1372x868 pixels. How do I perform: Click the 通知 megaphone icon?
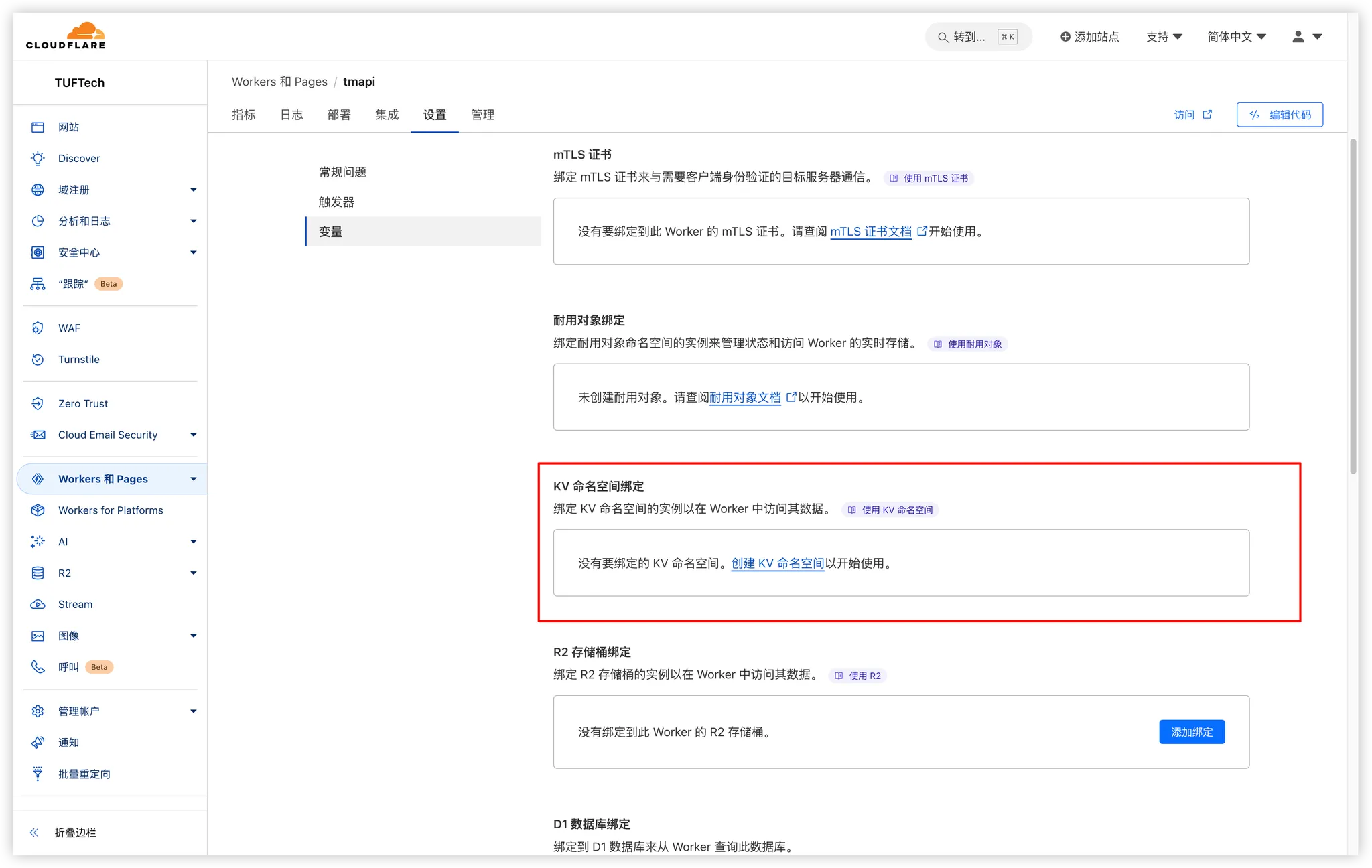(x=38, y=743)
